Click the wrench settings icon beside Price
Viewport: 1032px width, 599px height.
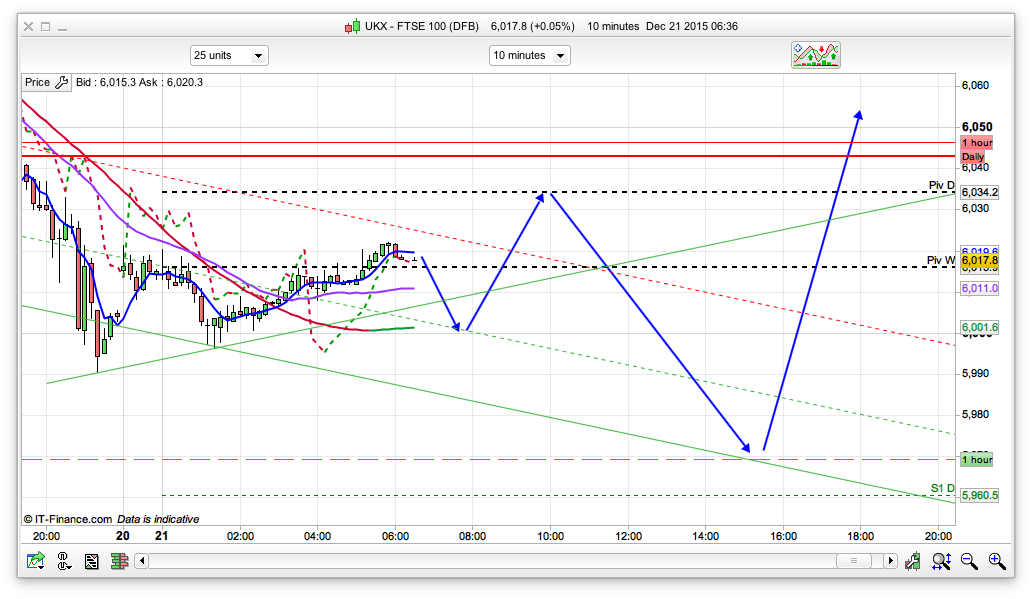click(x=61, y=83)
